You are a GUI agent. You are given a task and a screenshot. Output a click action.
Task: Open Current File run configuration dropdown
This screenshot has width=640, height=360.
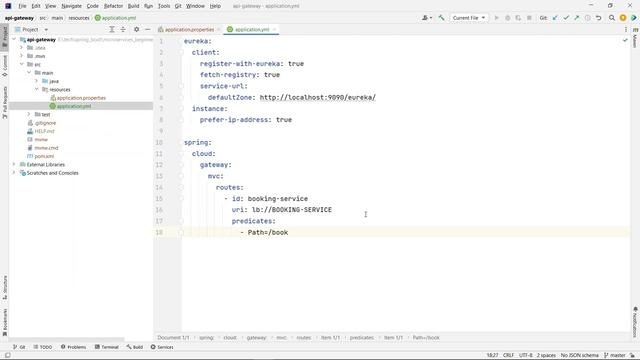tap(469, 18)
